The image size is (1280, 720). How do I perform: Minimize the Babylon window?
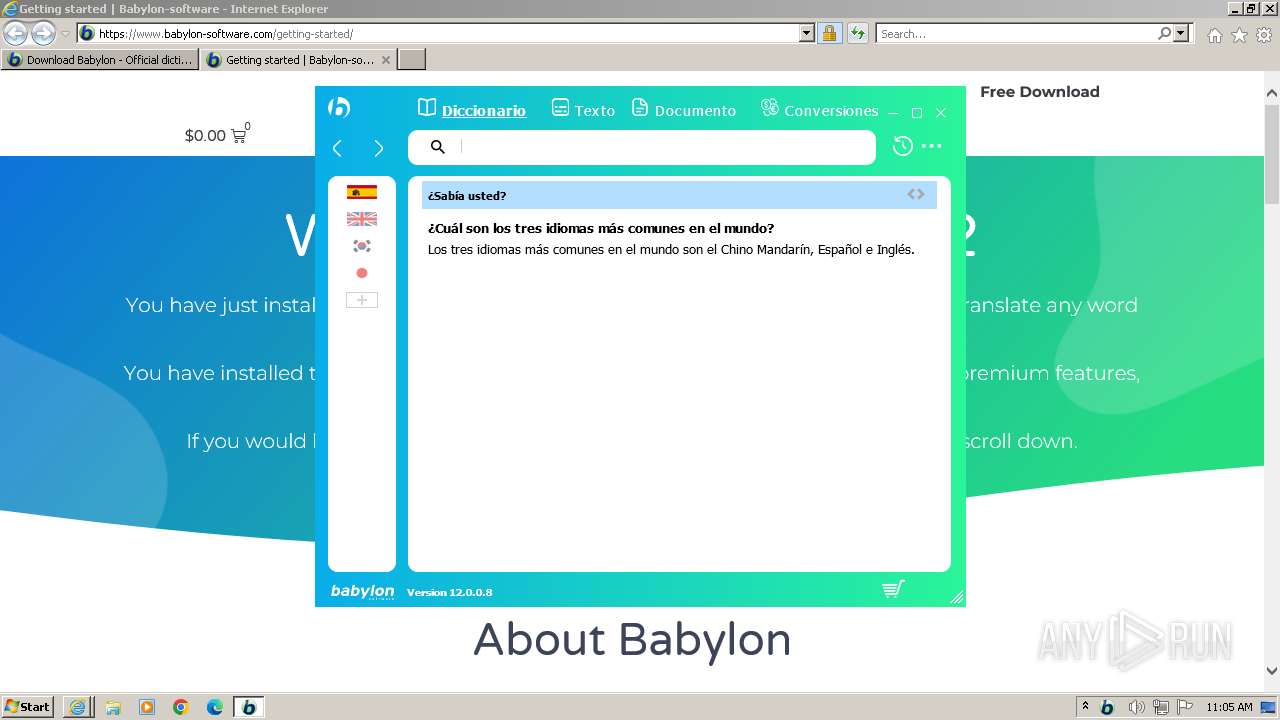(893, 113)
